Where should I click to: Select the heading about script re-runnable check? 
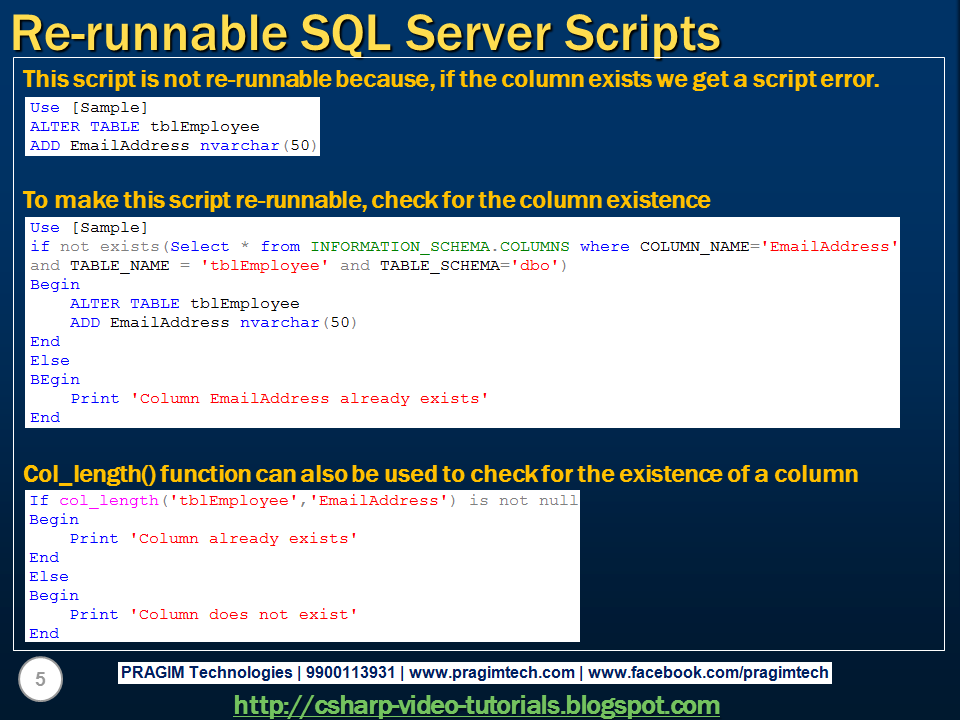[360, 199]
